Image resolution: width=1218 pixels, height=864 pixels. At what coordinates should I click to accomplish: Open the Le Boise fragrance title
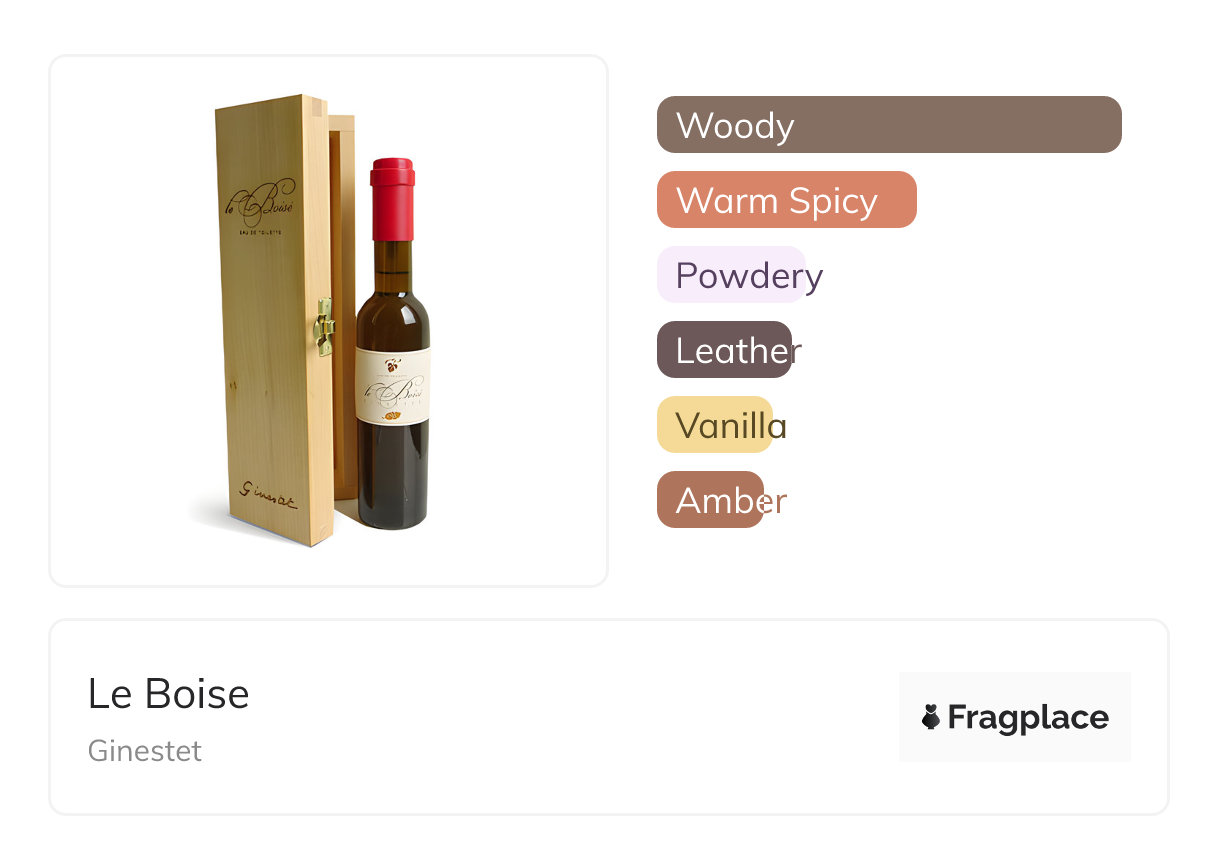(168, 694)
